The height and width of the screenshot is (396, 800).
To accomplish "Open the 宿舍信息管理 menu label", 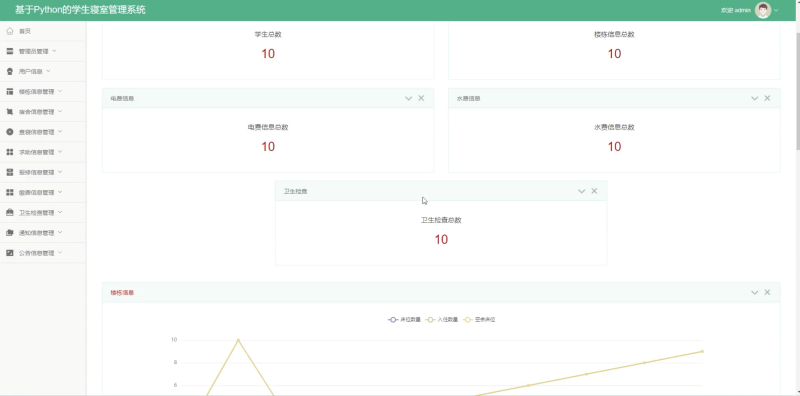I will [36, 112].
